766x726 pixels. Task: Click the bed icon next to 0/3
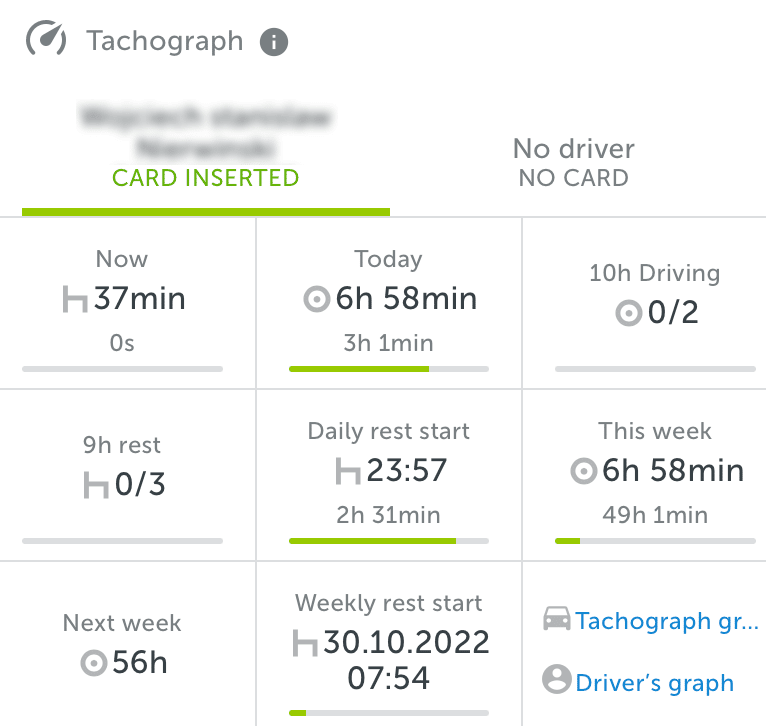point(96,485)
